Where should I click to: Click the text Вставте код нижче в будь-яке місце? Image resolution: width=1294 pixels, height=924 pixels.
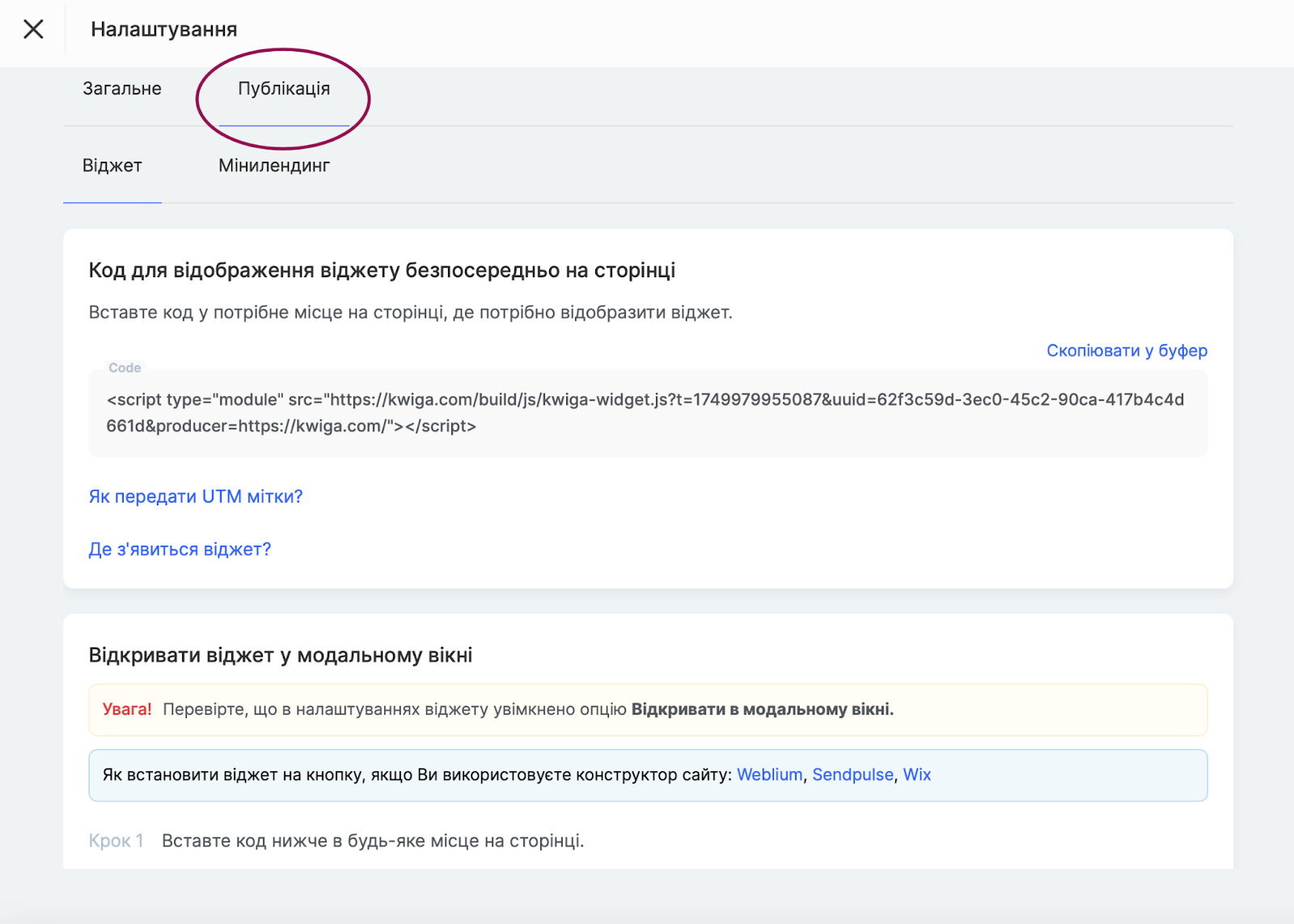[373, 841]
